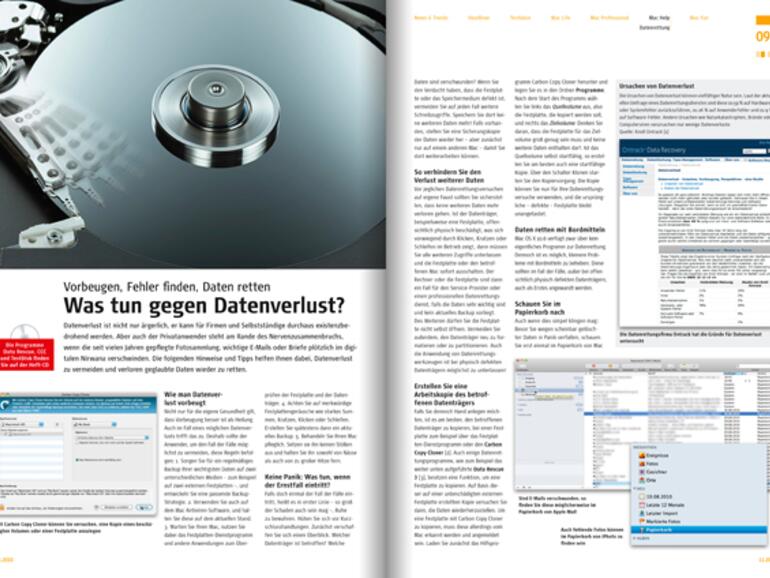The height and width of the screenshot is (578, 770).
Task: Select the highlighted Papierkorb row in iPhoto
Action: coord(699,530)
